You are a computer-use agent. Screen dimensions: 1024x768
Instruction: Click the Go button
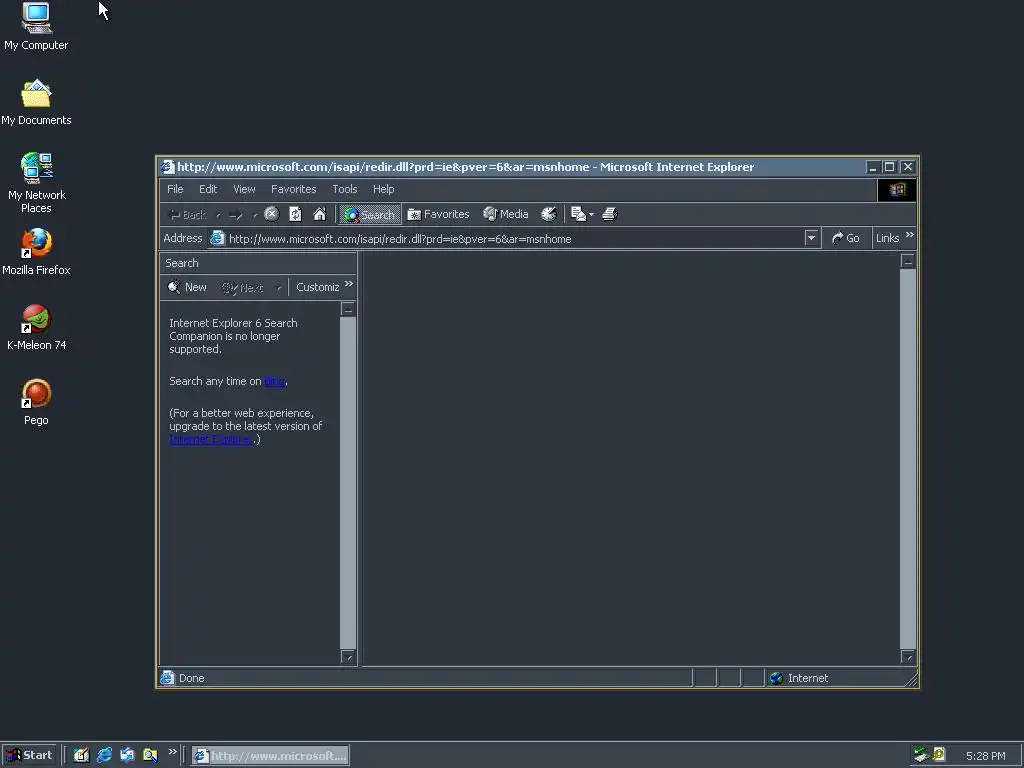point(846,238)
